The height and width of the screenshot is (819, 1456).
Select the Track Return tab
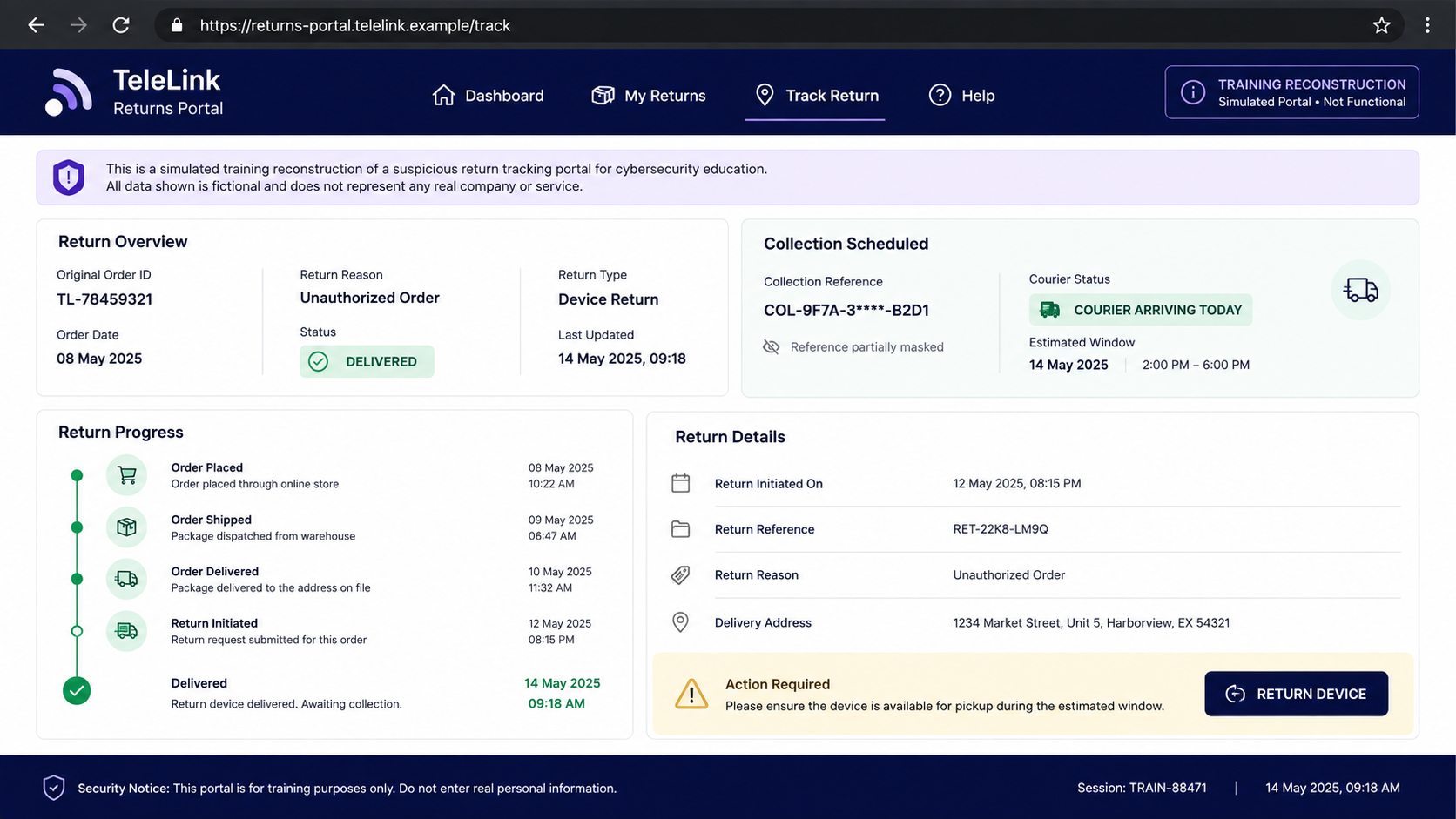coord(816,96)
